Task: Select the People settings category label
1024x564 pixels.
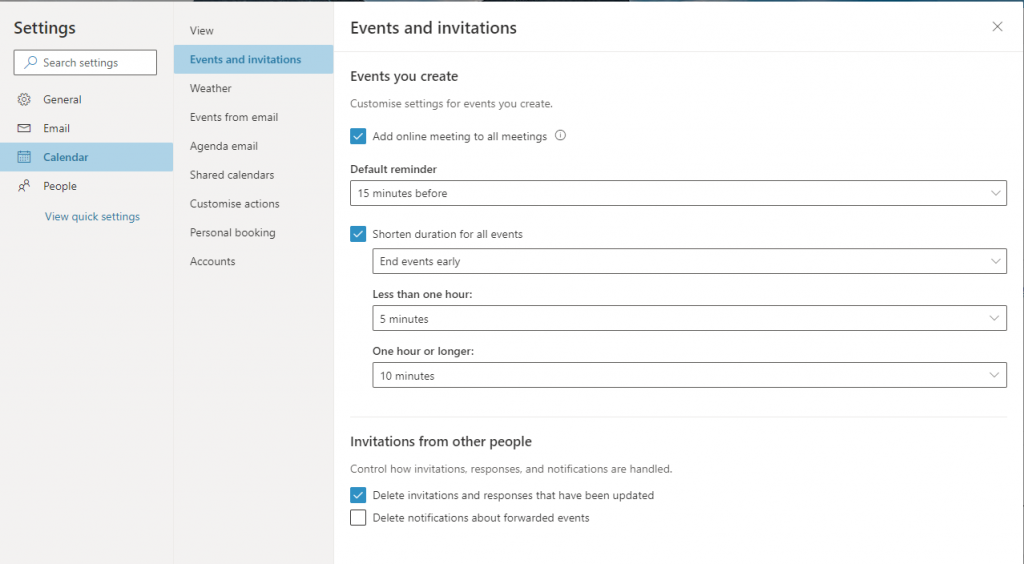Action: [x=59, y=186]
